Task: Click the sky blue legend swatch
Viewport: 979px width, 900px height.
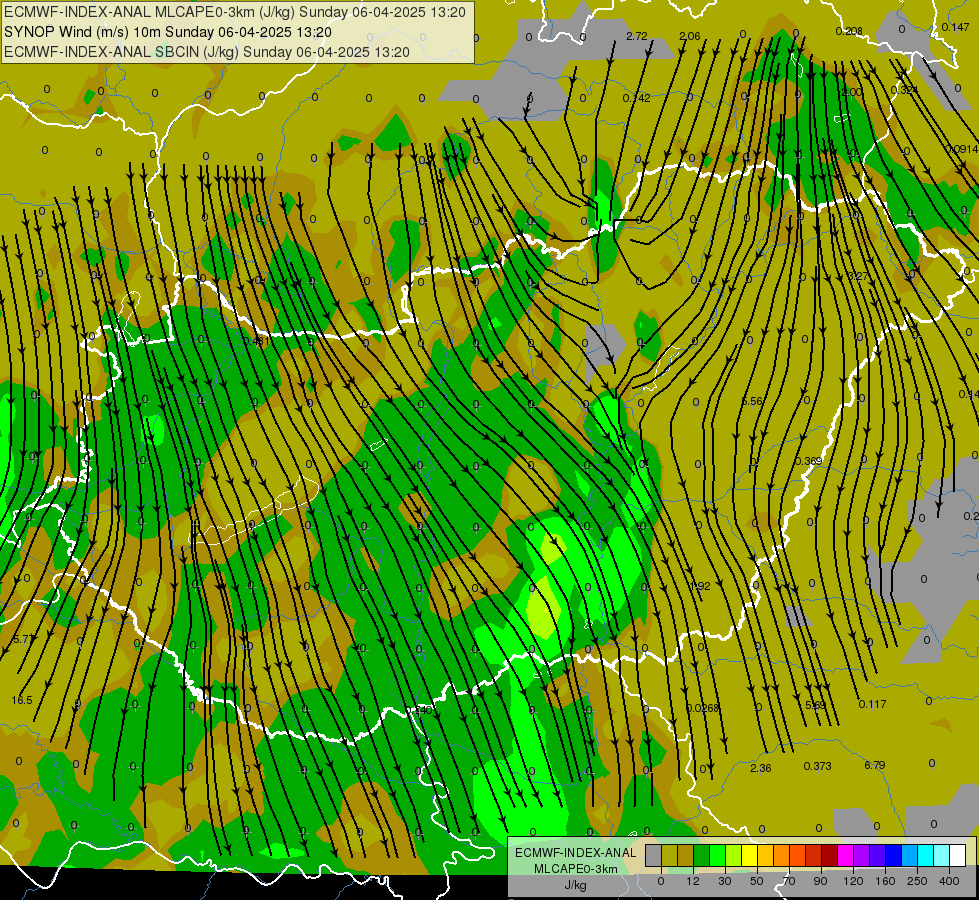Action: 910,855
